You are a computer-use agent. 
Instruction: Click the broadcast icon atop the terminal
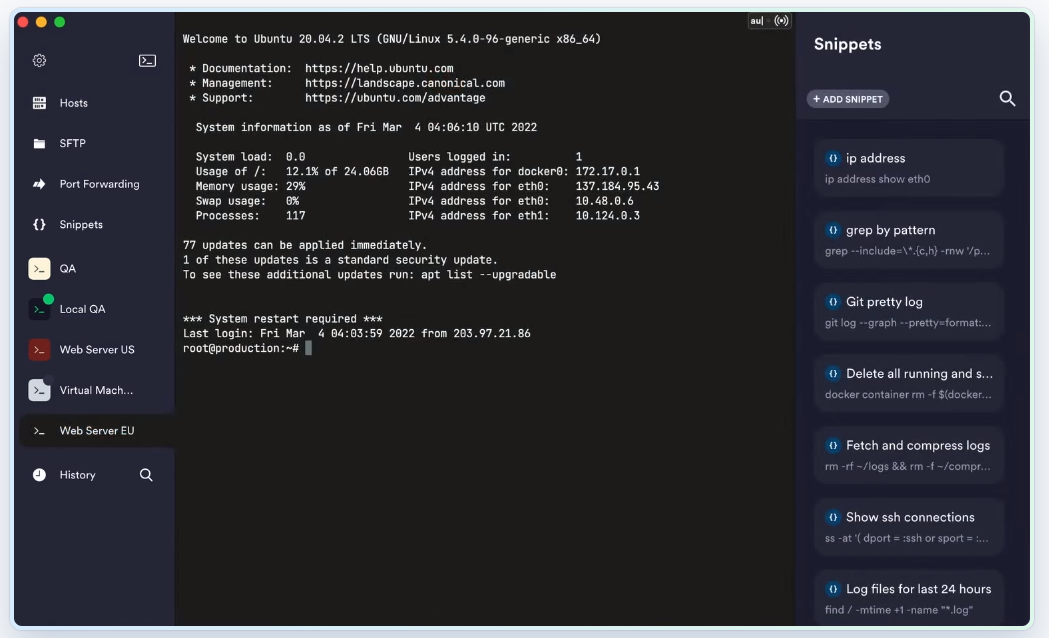tap(781, 20)
